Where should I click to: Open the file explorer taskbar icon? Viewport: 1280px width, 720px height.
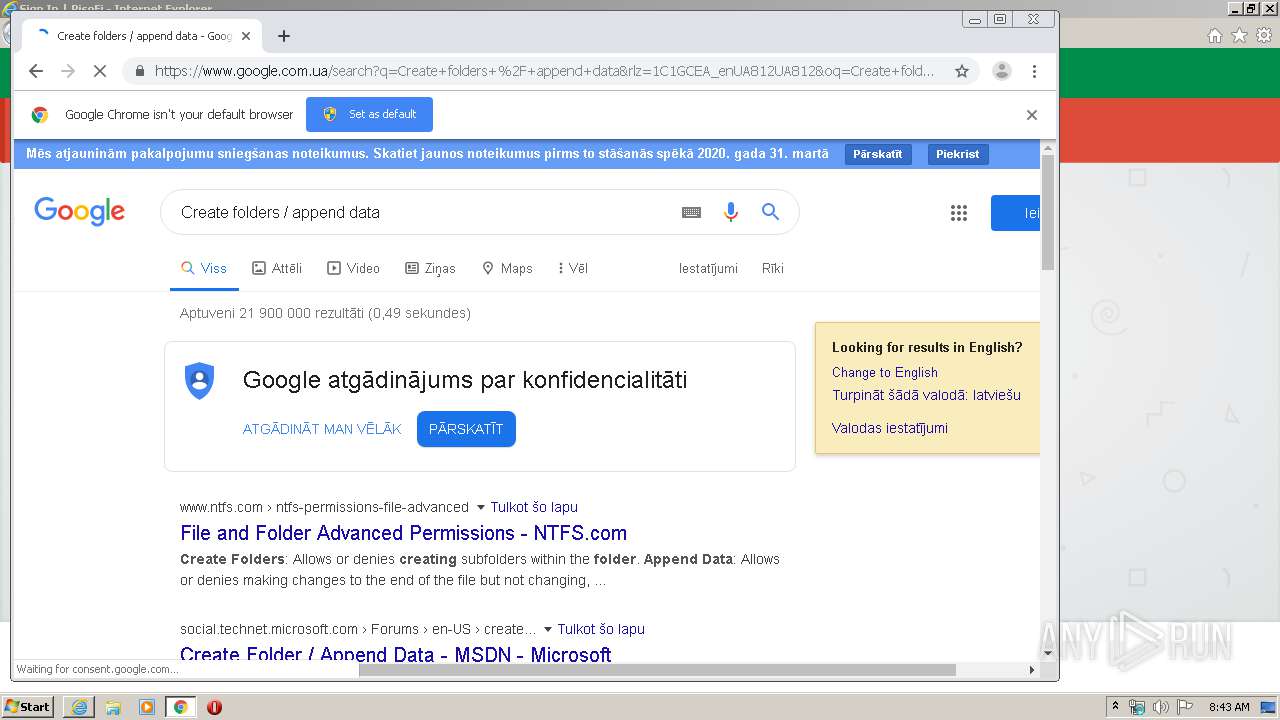(113, 707)
